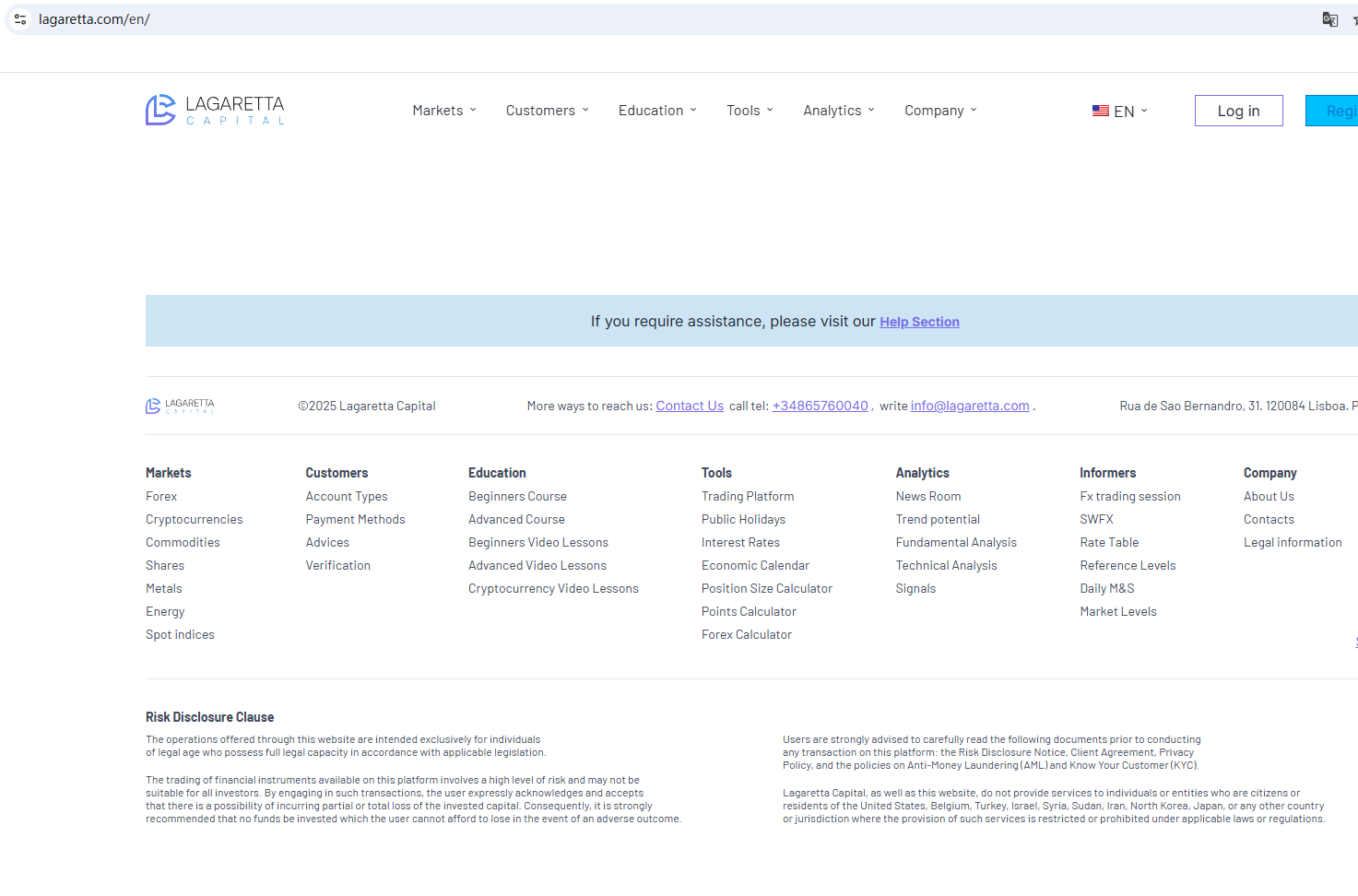This screenshot has height=896, width=1358.
Task: Open Signals under Analytics
Action: coord(915,588)
